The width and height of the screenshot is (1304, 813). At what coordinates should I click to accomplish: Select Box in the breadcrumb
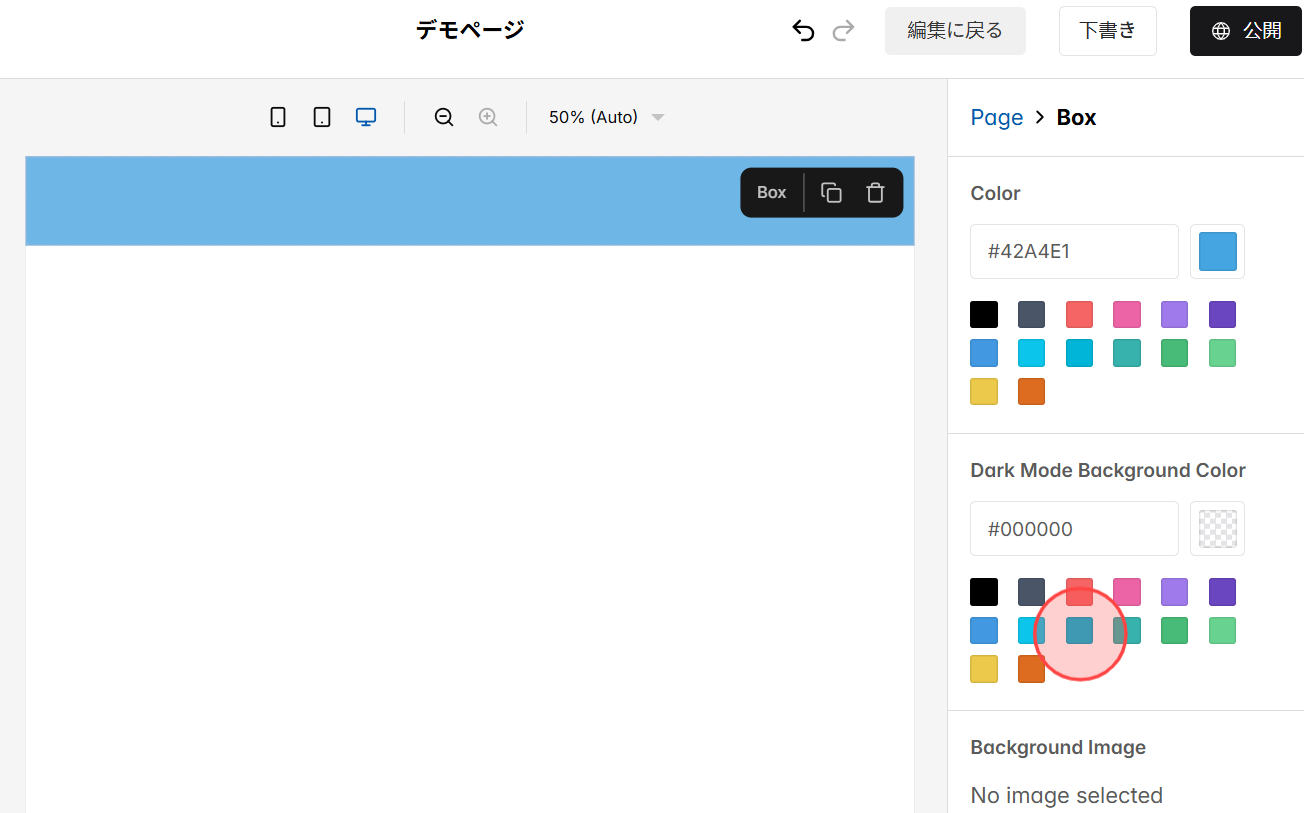(x=1076, y=117)
